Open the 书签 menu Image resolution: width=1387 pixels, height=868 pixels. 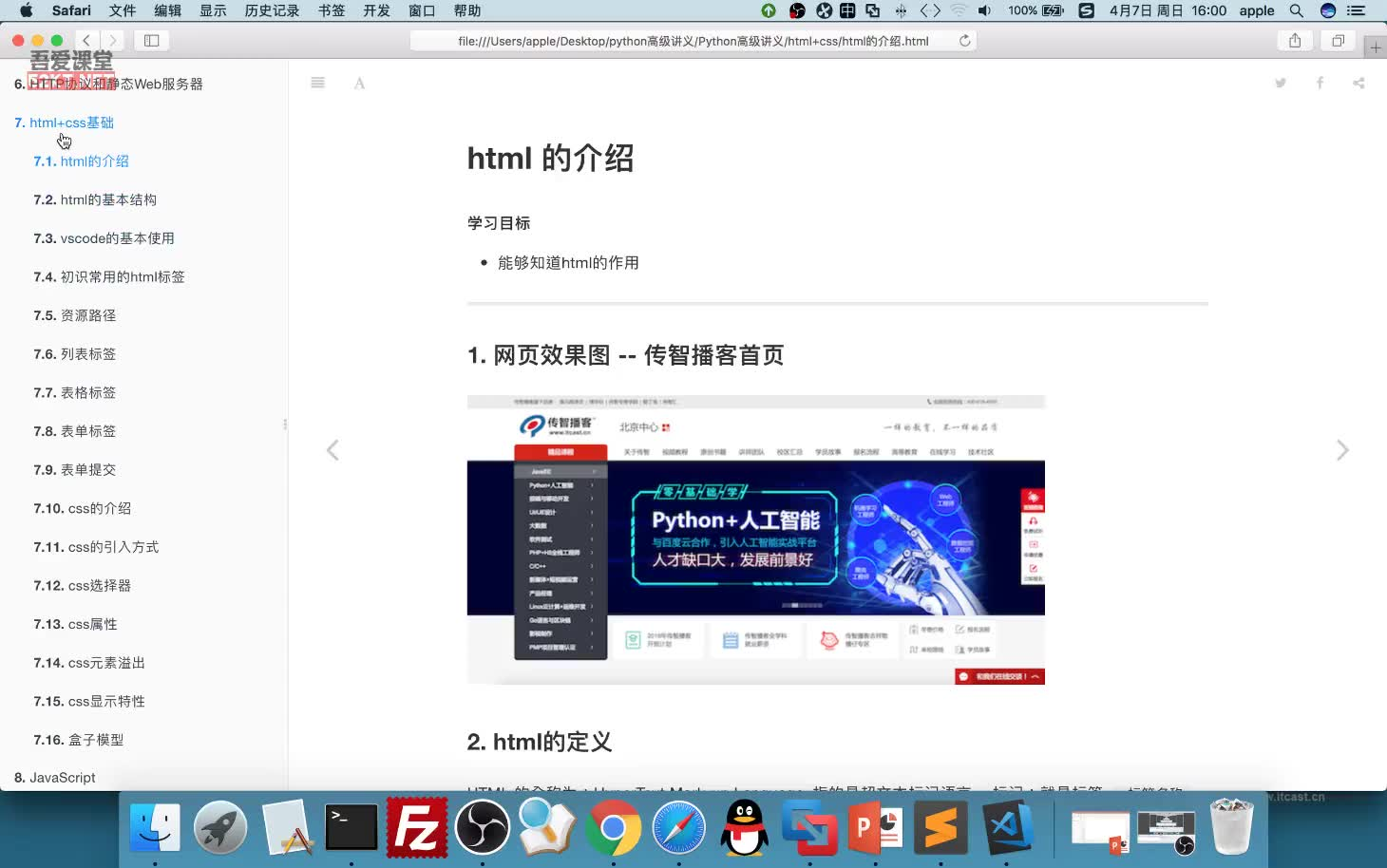coord(331,10)
